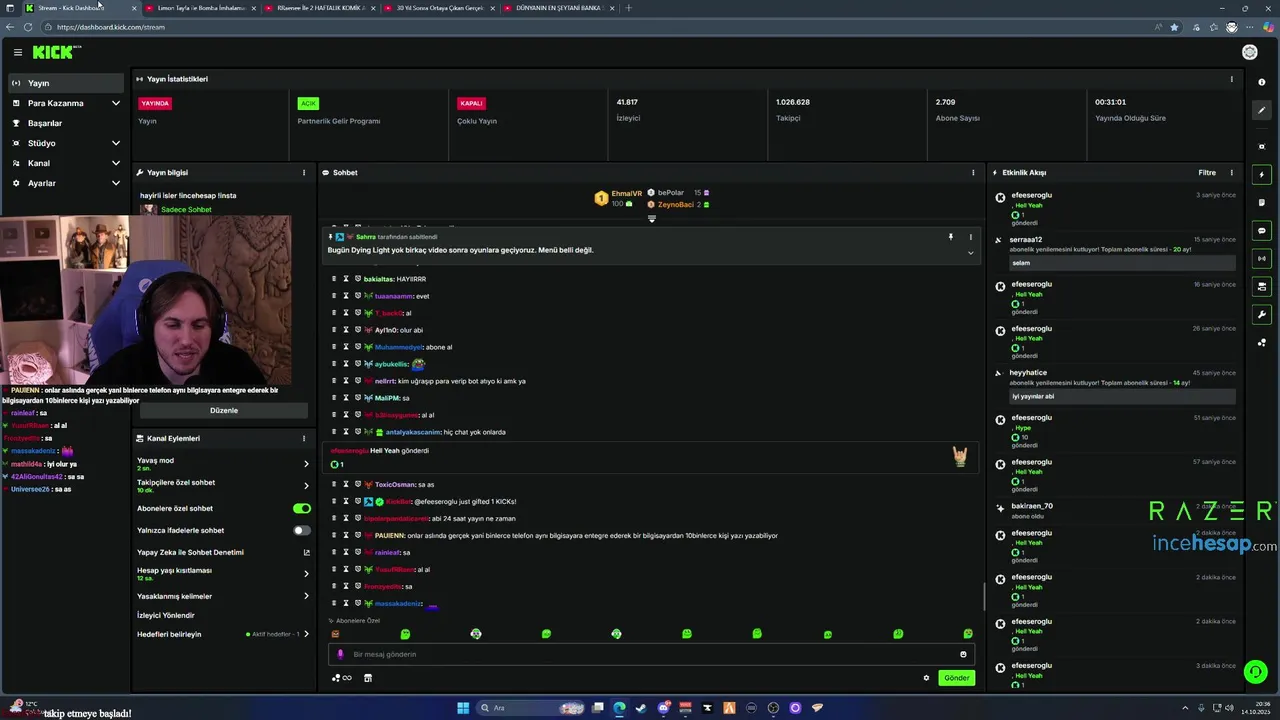Screen dimensions: 1280x720
Task: Click İzleyici Yönlendir option
Action: [166, 615]
